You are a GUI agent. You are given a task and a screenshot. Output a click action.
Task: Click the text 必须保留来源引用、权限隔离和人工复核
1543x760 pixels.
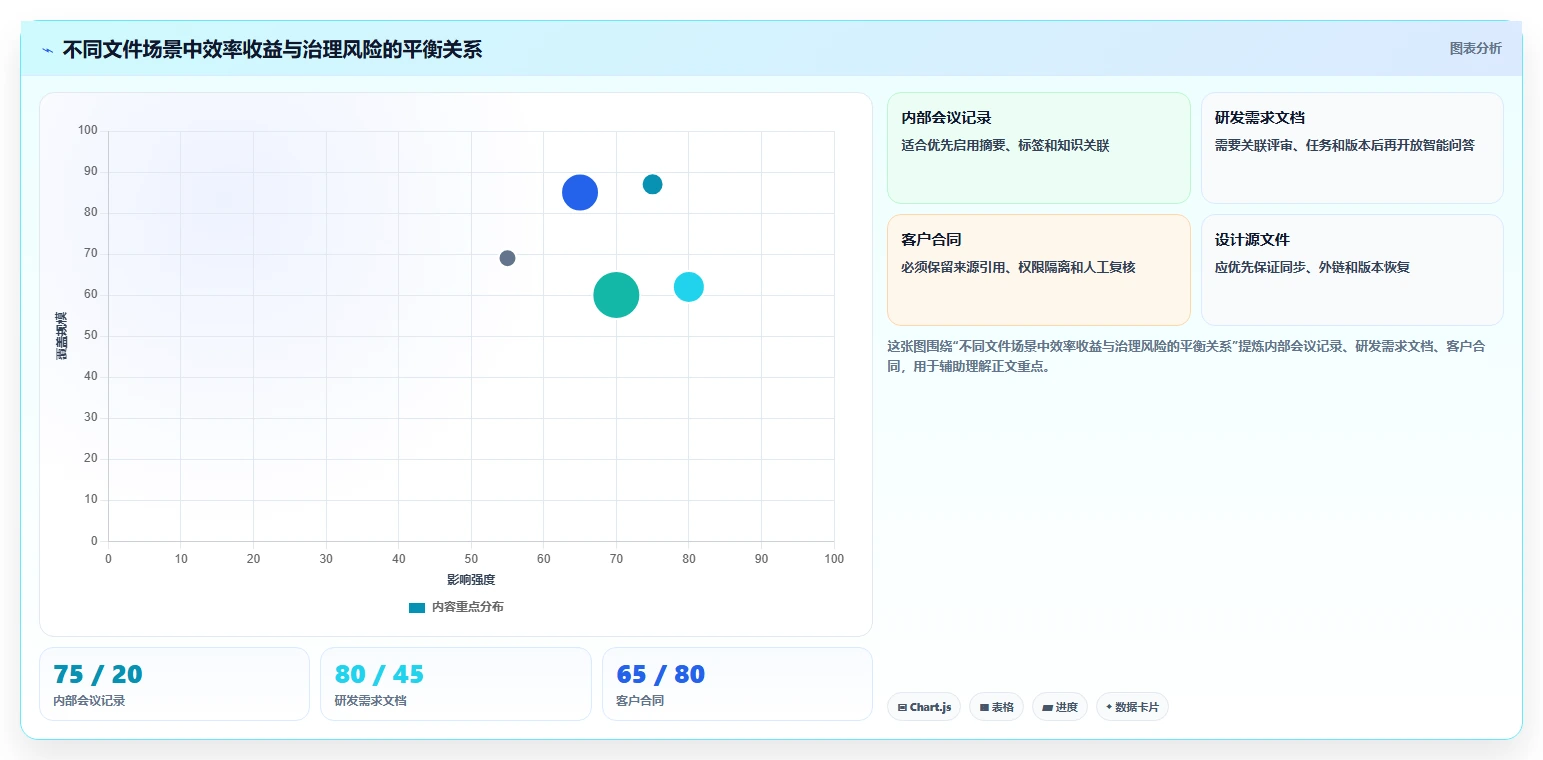pyautogui.click(x=1018, y=268)
